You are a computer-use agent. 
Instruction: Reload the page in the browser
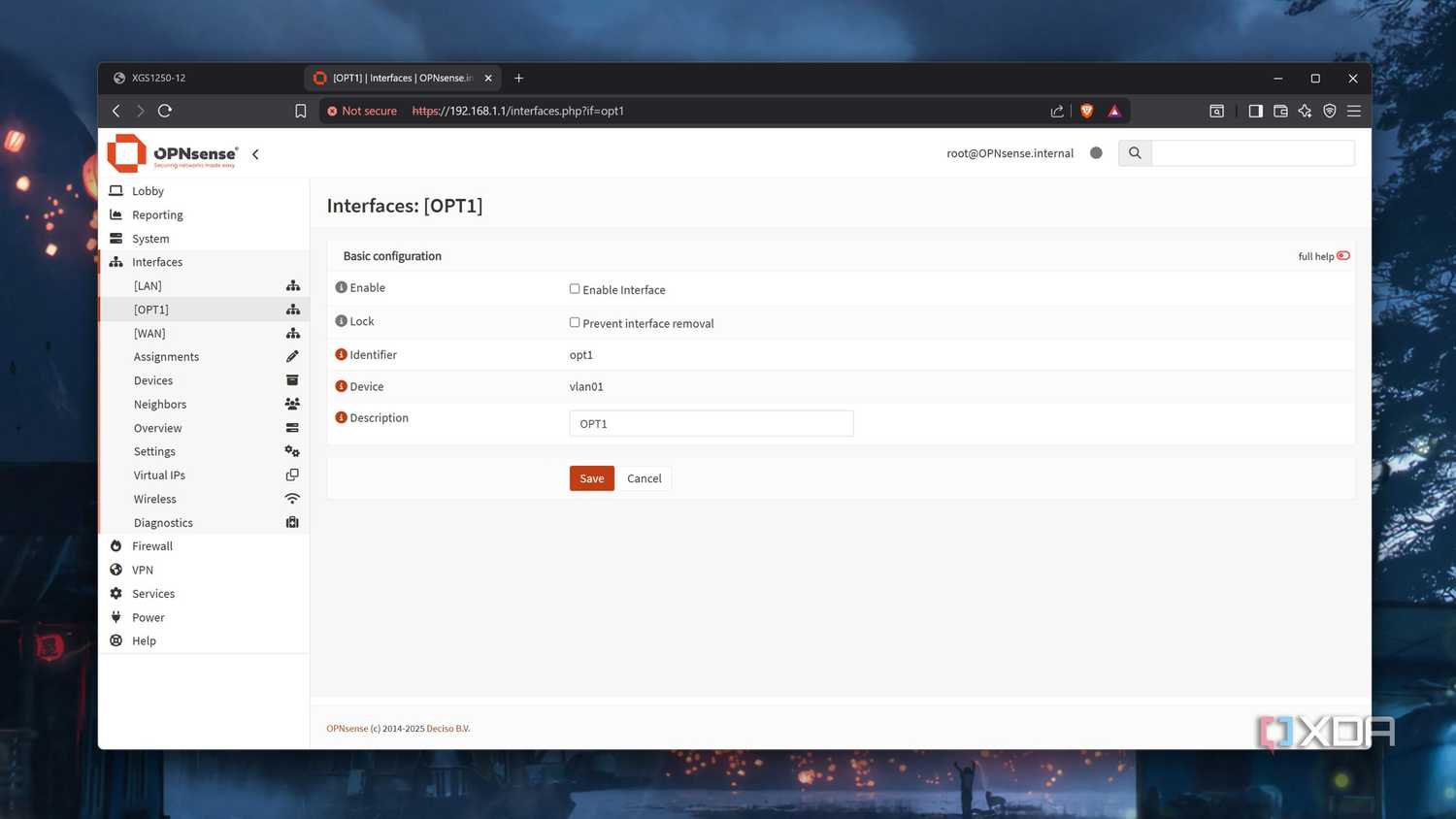(x=165, y=111)
